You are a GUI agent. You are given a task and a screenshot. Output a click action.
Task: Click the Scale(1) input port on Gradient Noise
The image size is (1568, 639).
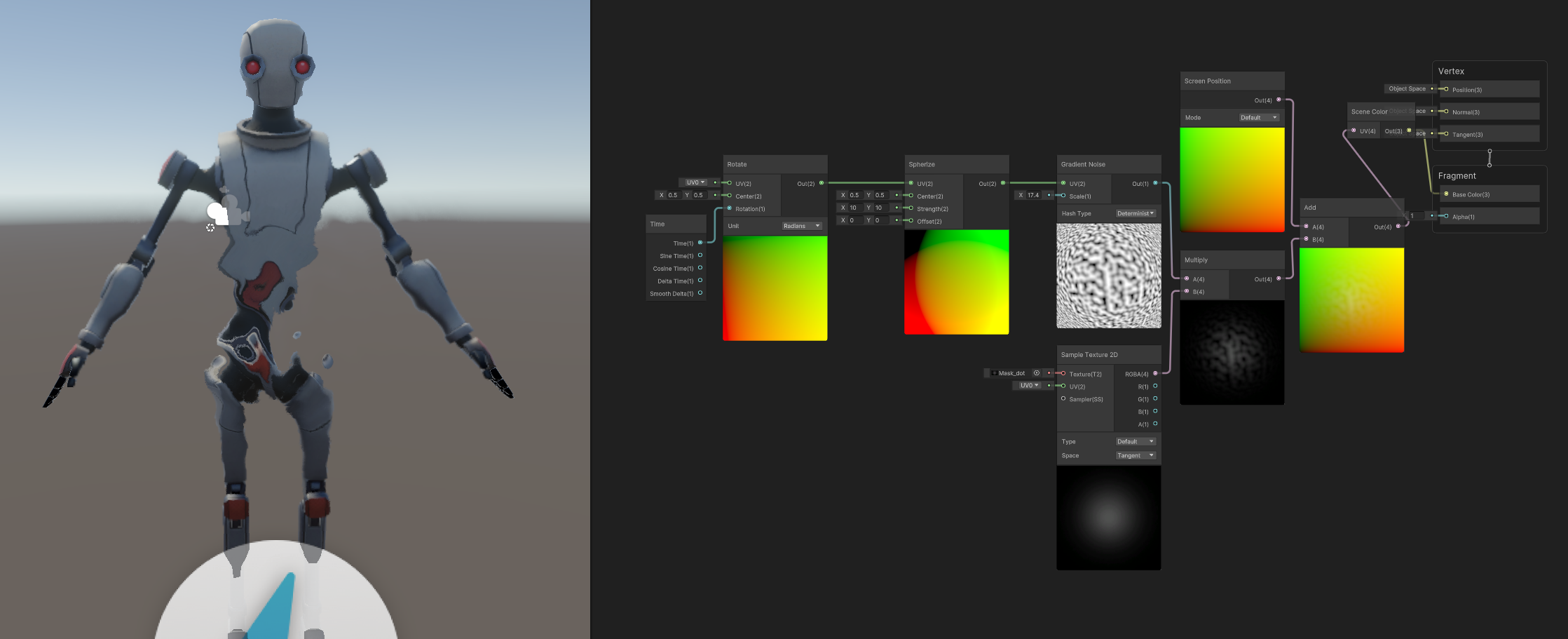point(1063,196)
